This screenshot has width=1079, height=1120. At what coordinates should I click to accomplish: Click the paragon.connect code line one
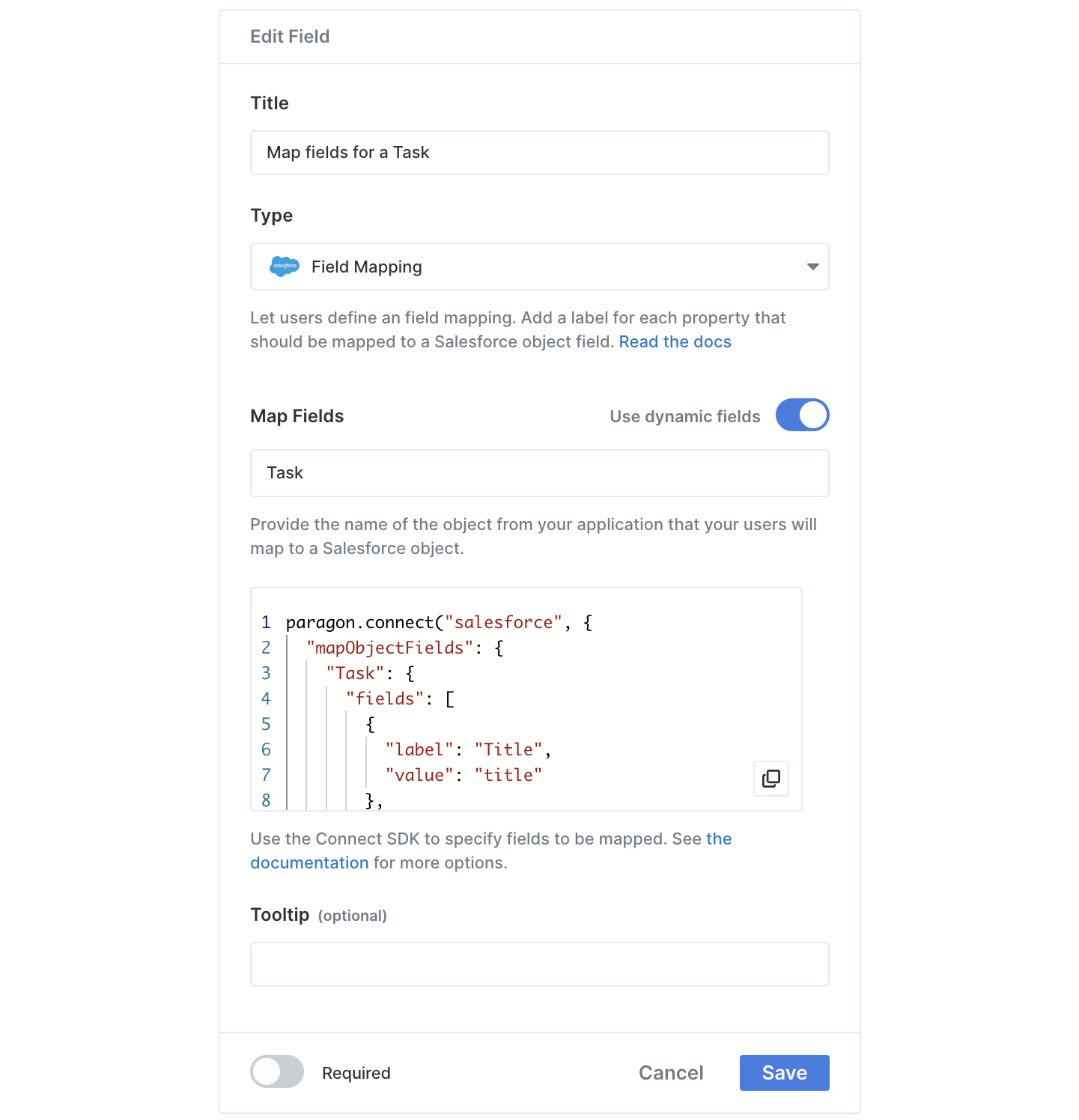coord(440,622)
